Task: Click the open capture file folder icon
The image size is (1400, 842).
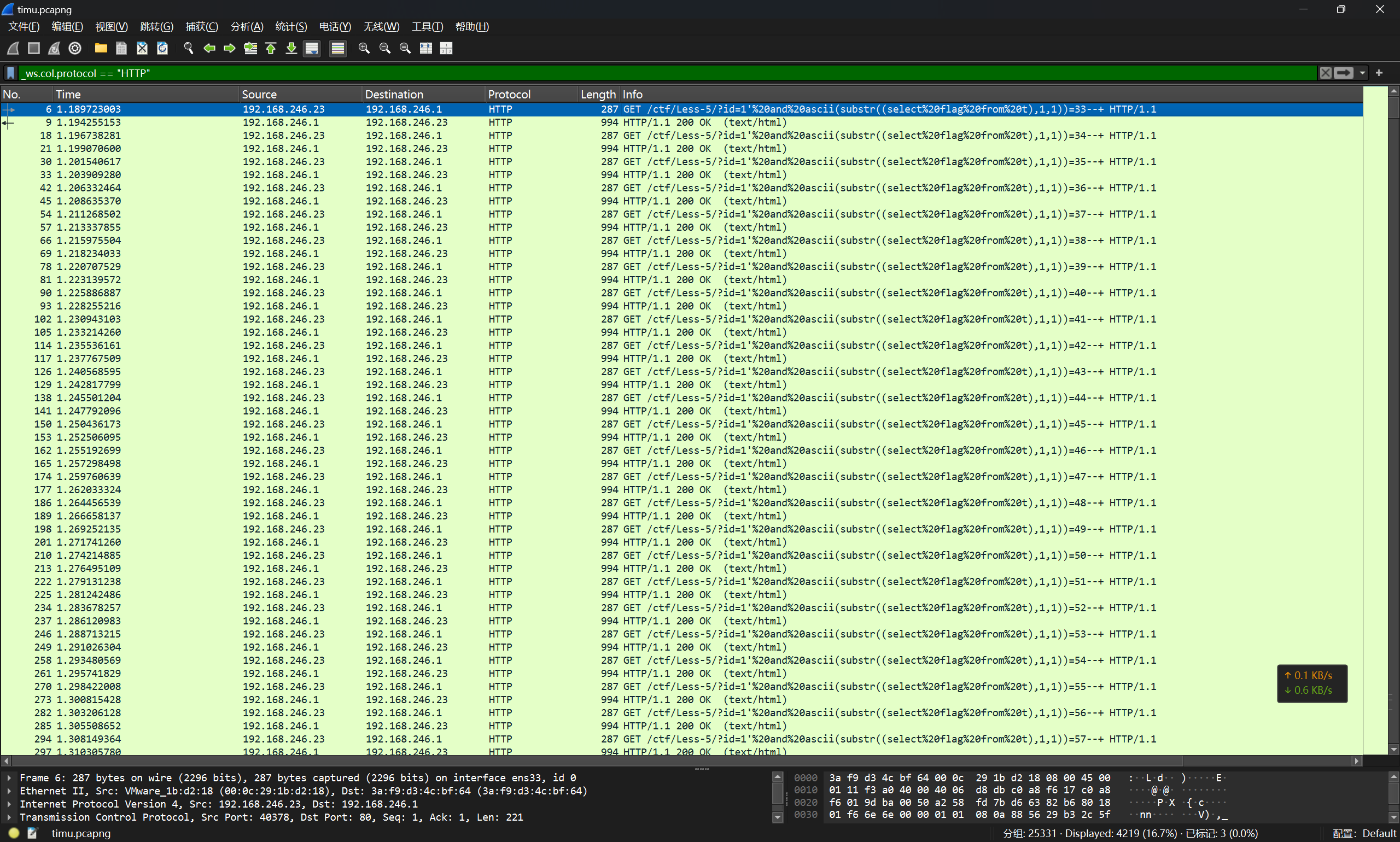Action: pyautogui.click(x=101, y=48)
